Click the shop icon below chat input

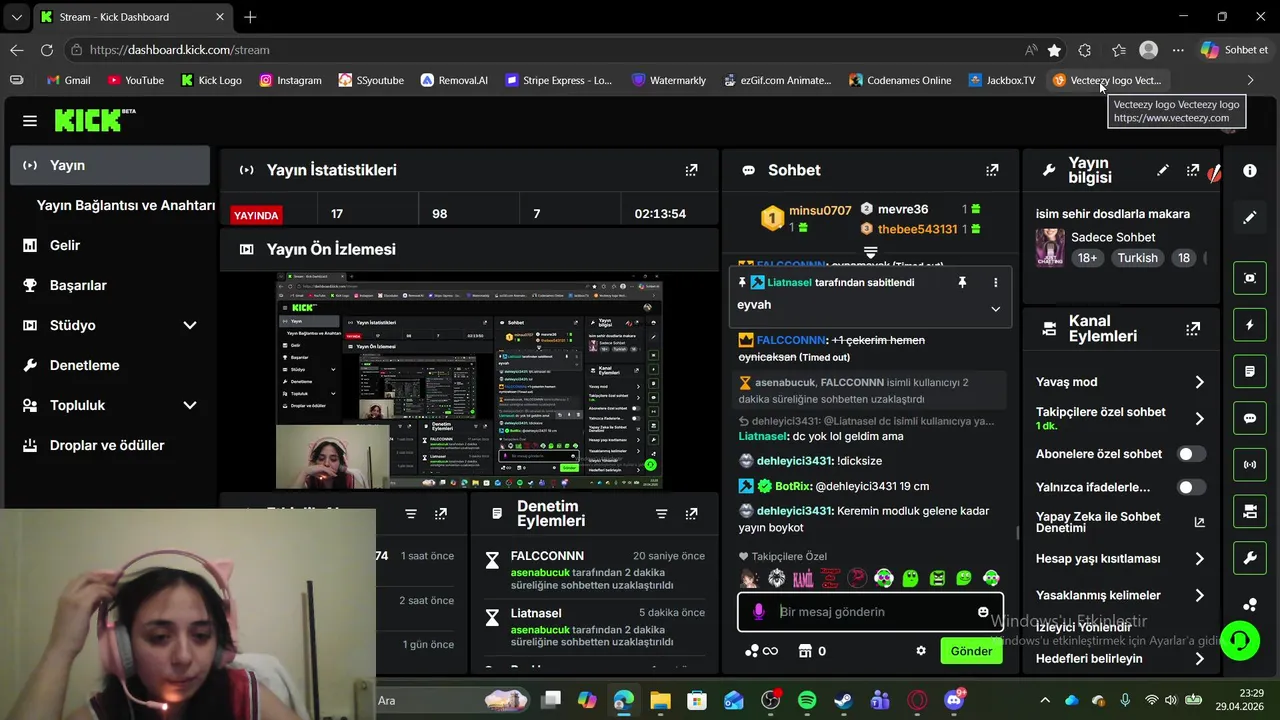click(x=805, y=651)
